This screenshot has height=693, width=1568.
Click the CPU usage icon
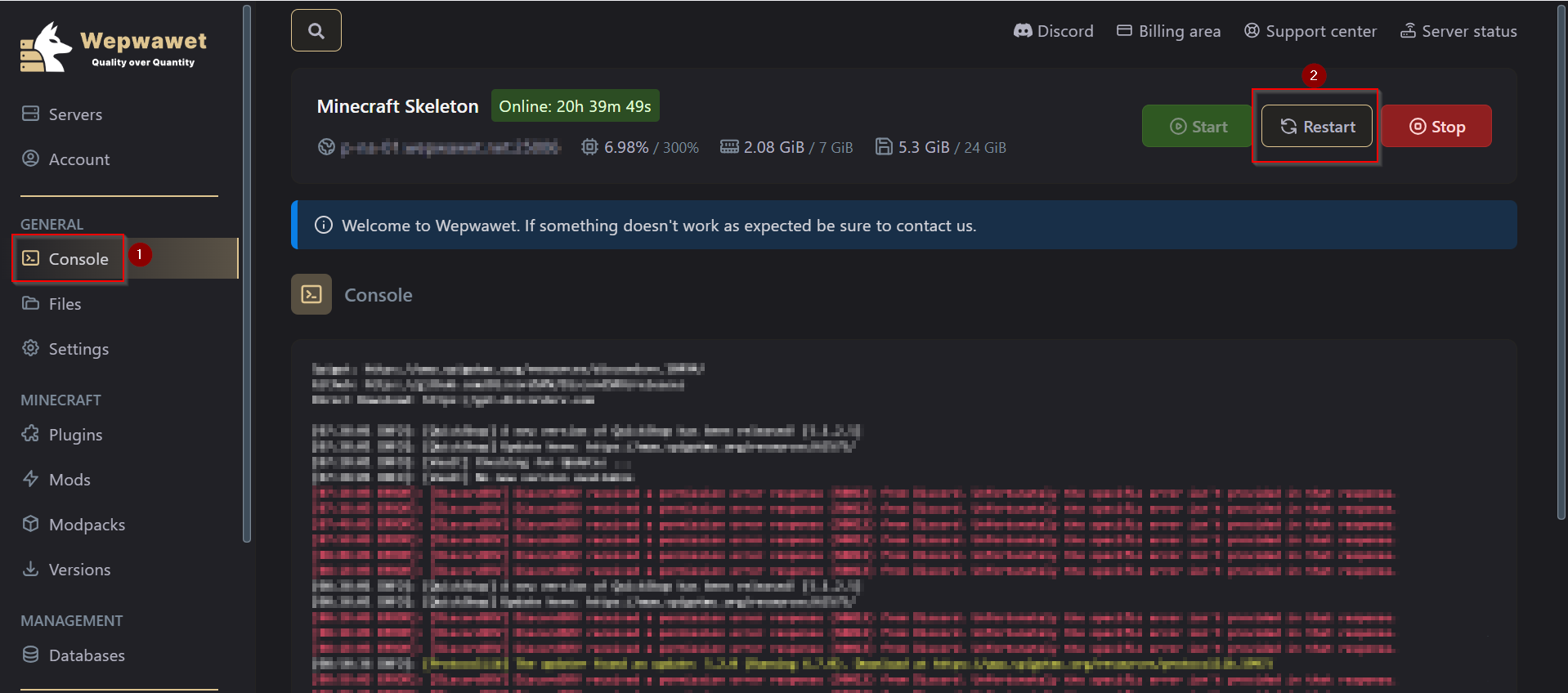pos(589,147)
